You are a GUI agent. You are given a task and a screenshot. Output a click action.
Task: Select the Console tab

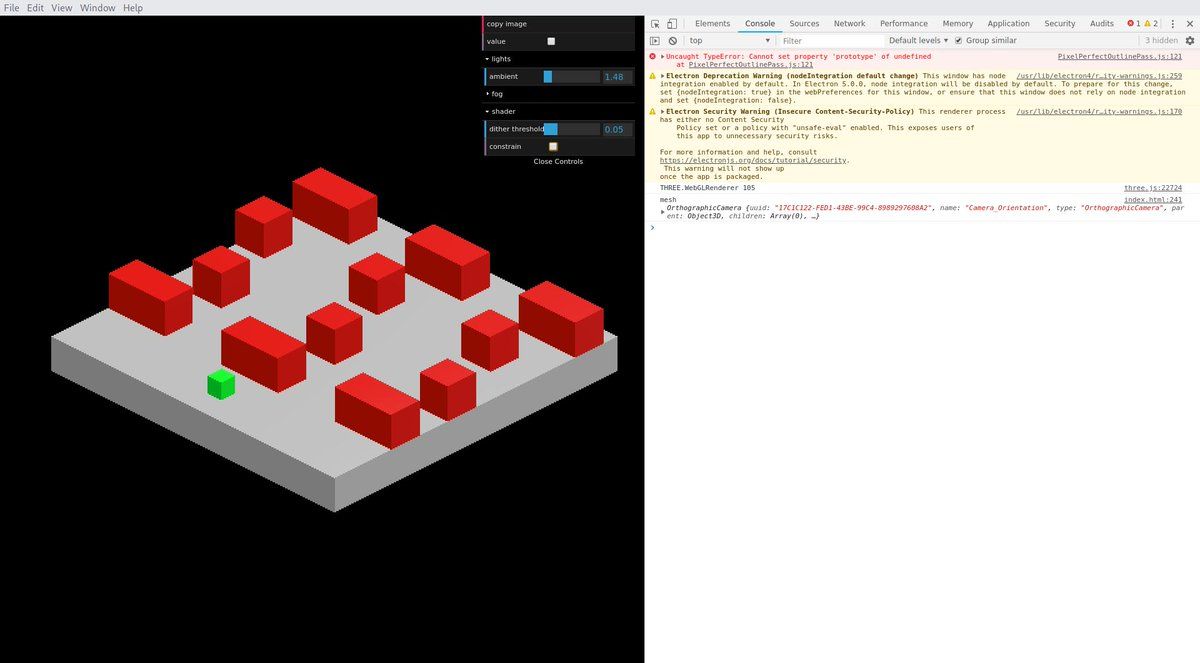[760, 24]
